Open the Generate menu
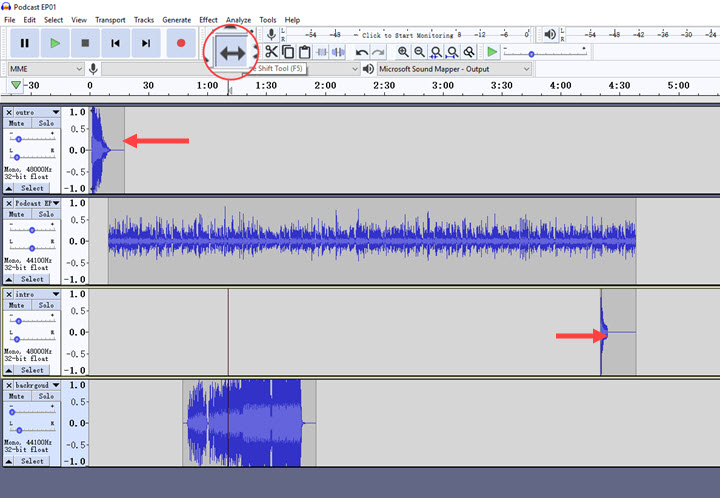The image size is (720, 498). [x=176, y=20]
